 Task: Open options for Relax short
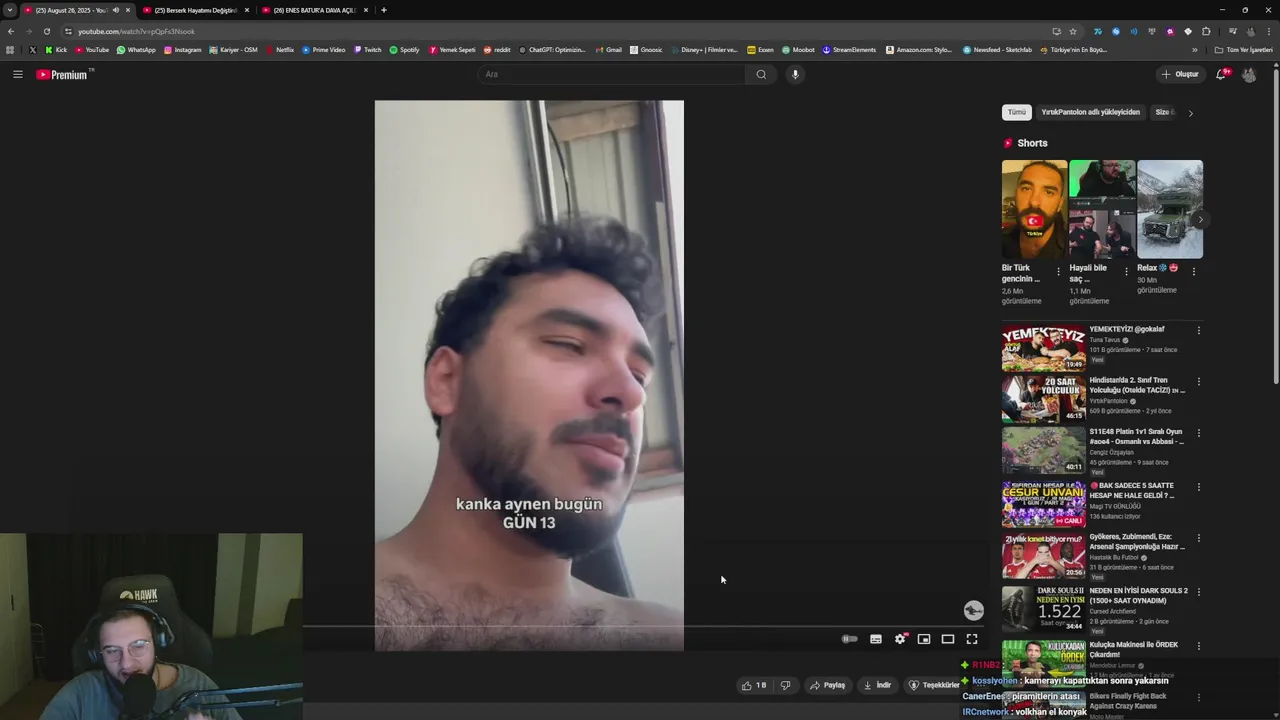1194,270
